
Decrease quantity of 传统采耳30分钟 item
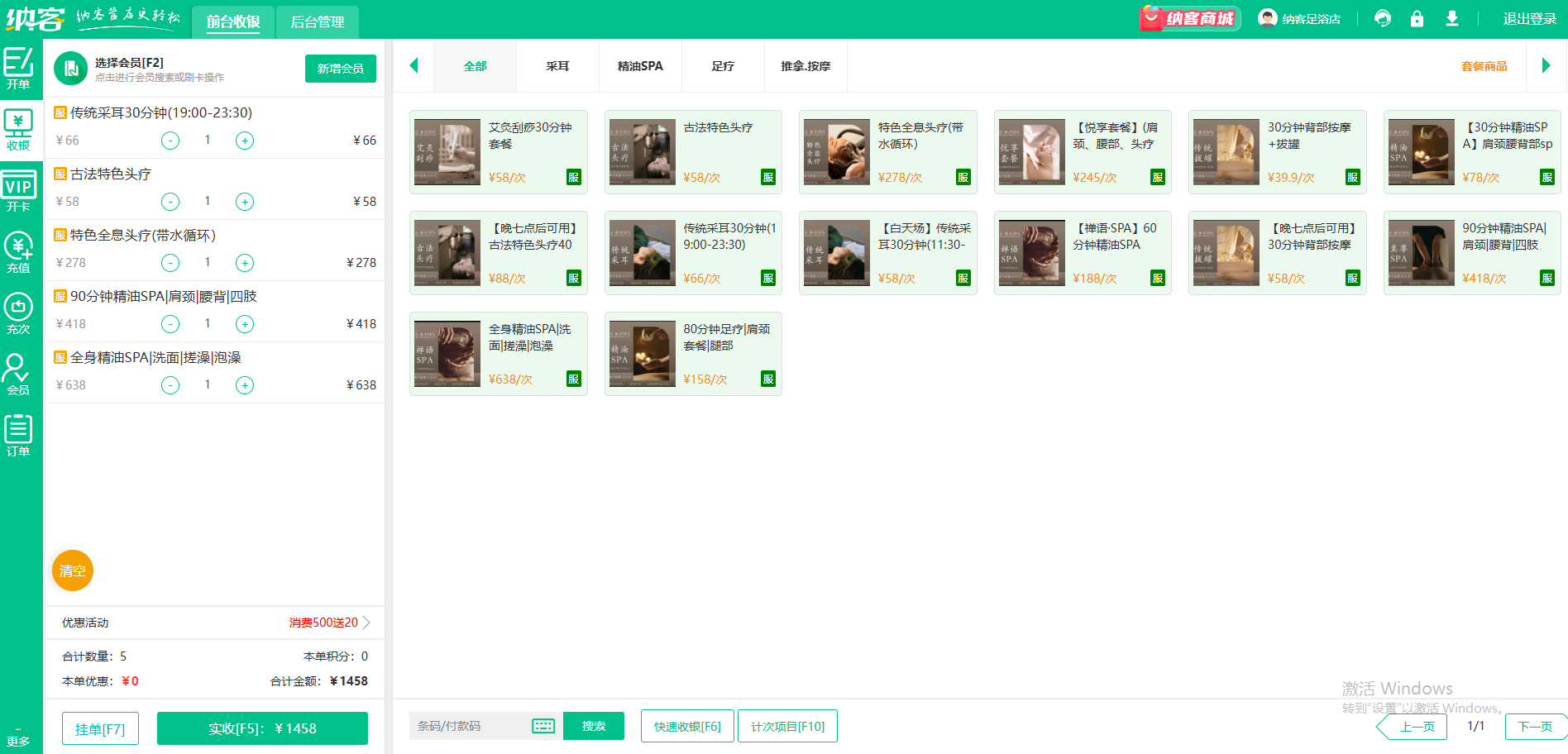coord(170,141)
